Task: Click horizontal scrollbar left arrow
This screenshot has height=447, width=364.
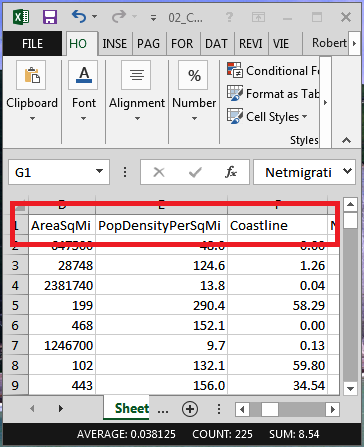Action: coord(242,409)
